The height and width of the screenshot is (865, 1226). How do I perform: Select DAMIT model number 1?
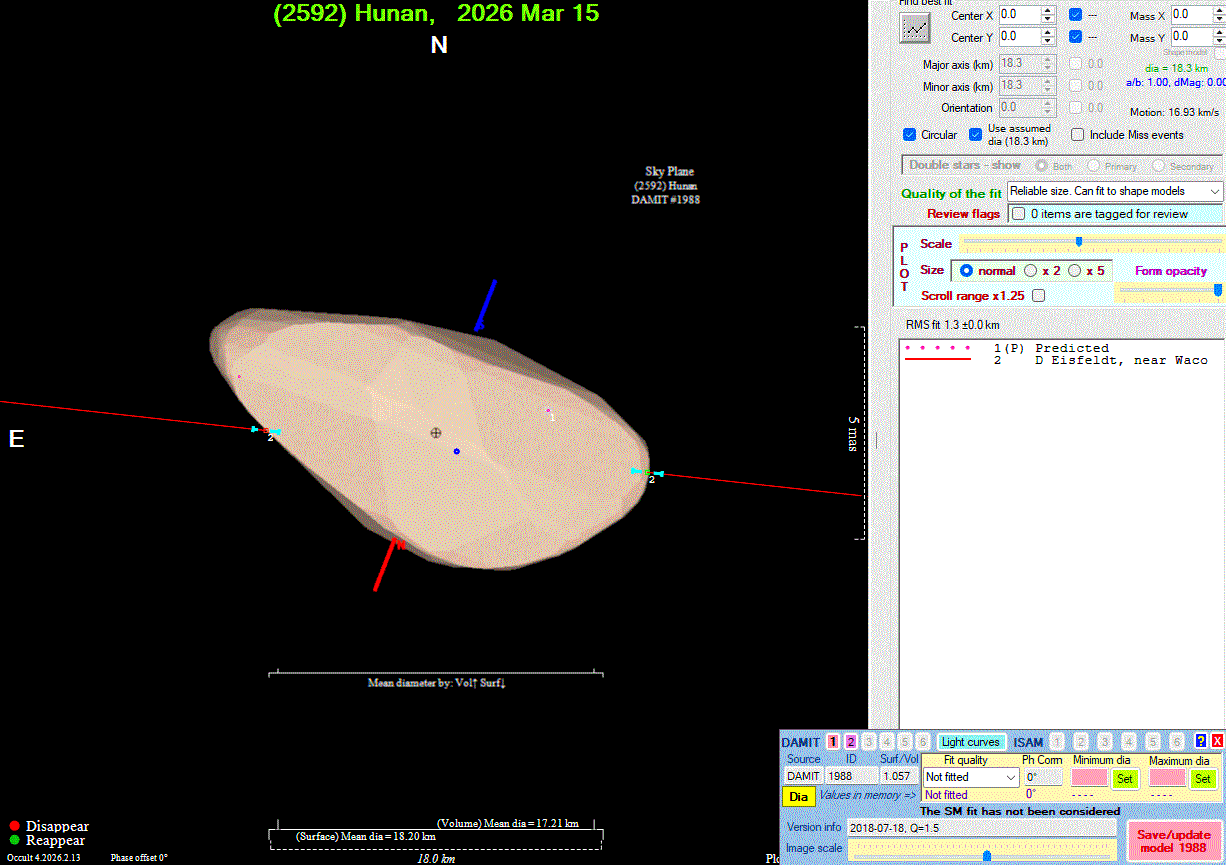pyautogui.click(x=833, y=742)
